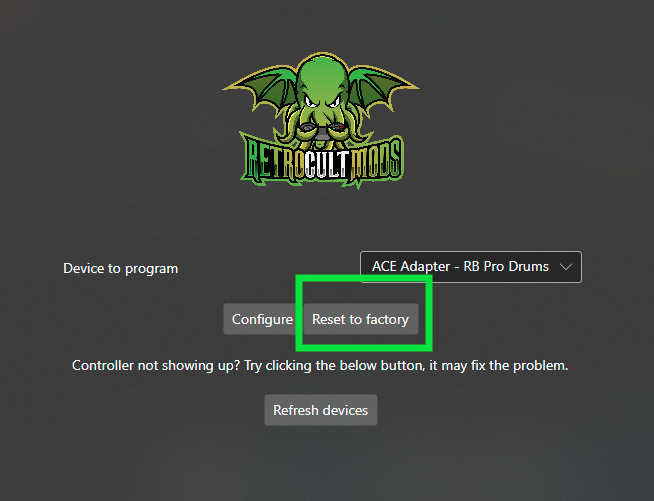Click the left bat wing of the logo

261,88
